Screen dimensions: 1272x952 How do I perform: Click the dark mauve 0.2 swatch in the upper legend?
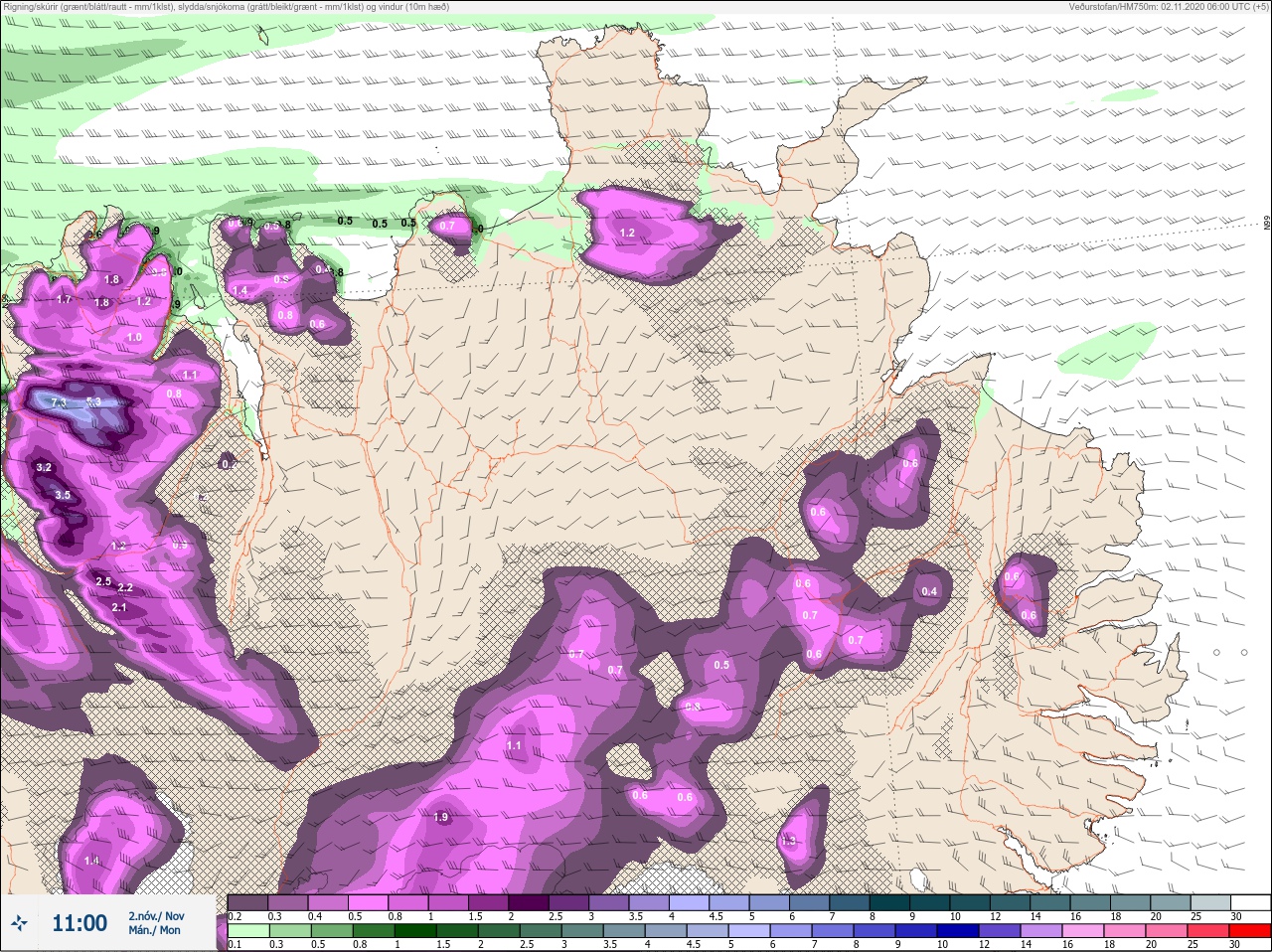[247, 902]
